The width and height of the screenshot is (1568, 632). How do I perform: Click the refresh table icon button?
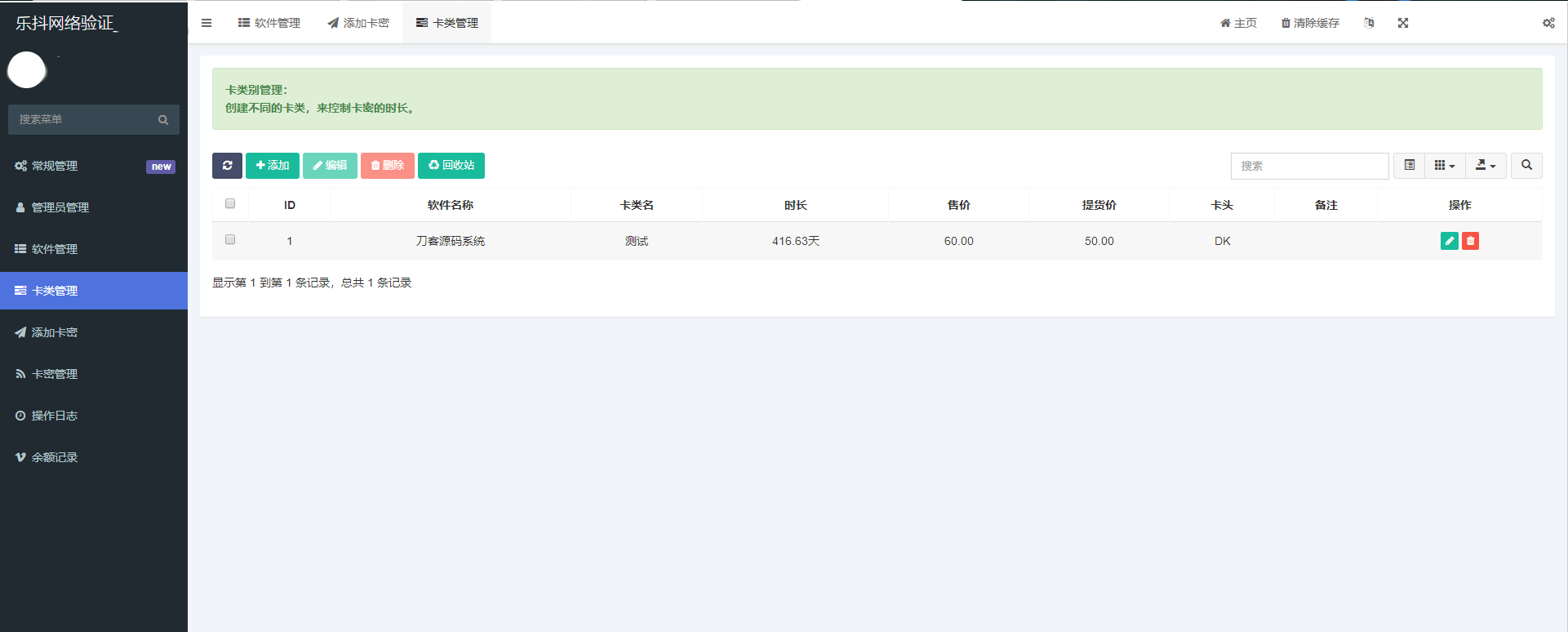(227, 166)
